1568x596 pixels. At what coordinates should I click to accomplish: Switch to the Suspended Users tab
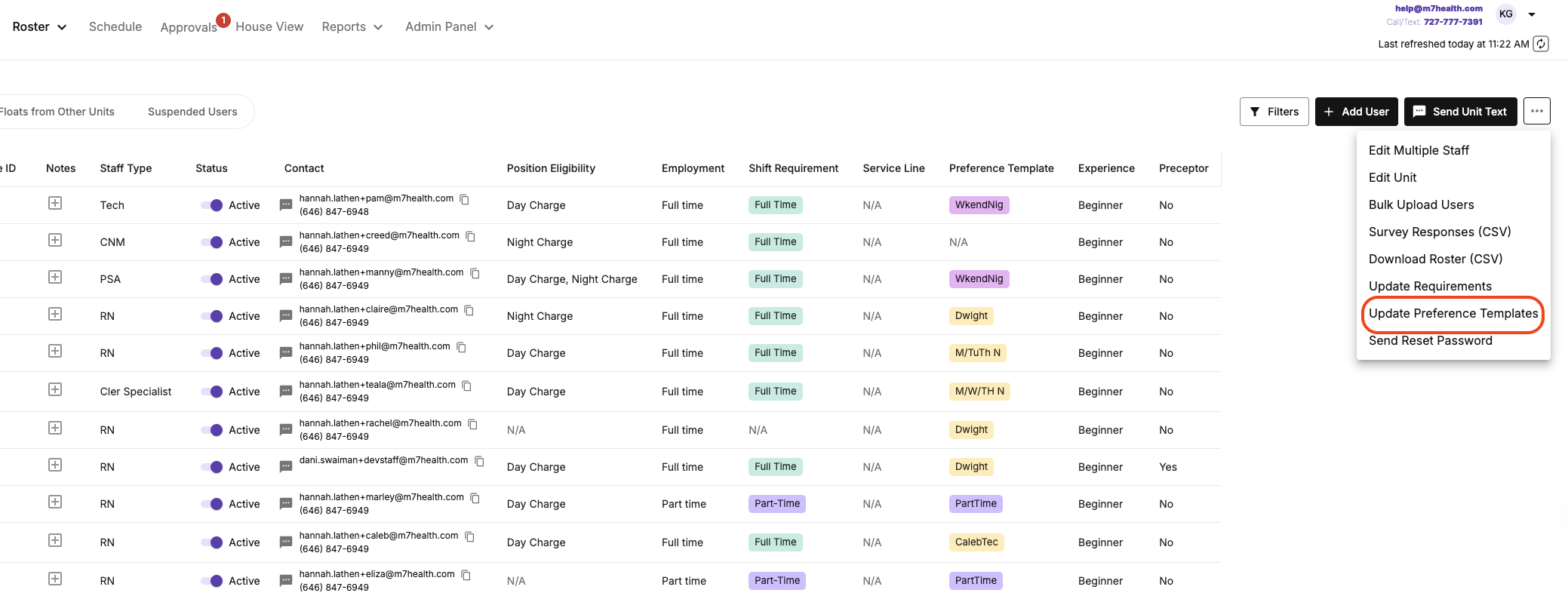click(x=192, y=112)
